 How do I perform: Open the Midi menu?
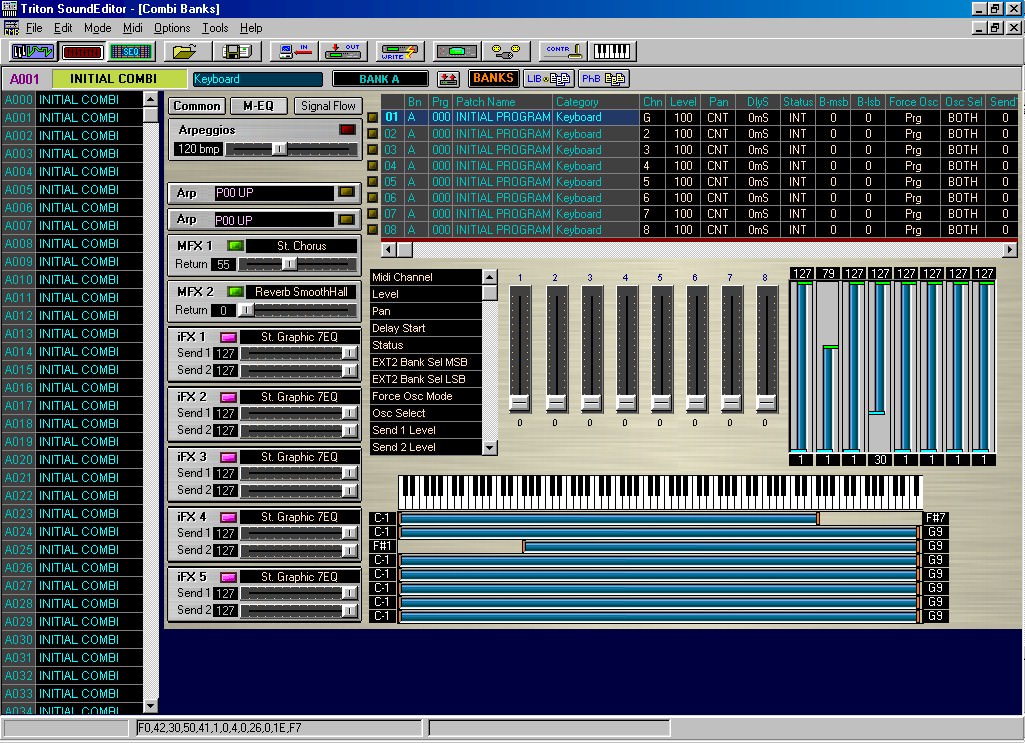tap(132, 28)
